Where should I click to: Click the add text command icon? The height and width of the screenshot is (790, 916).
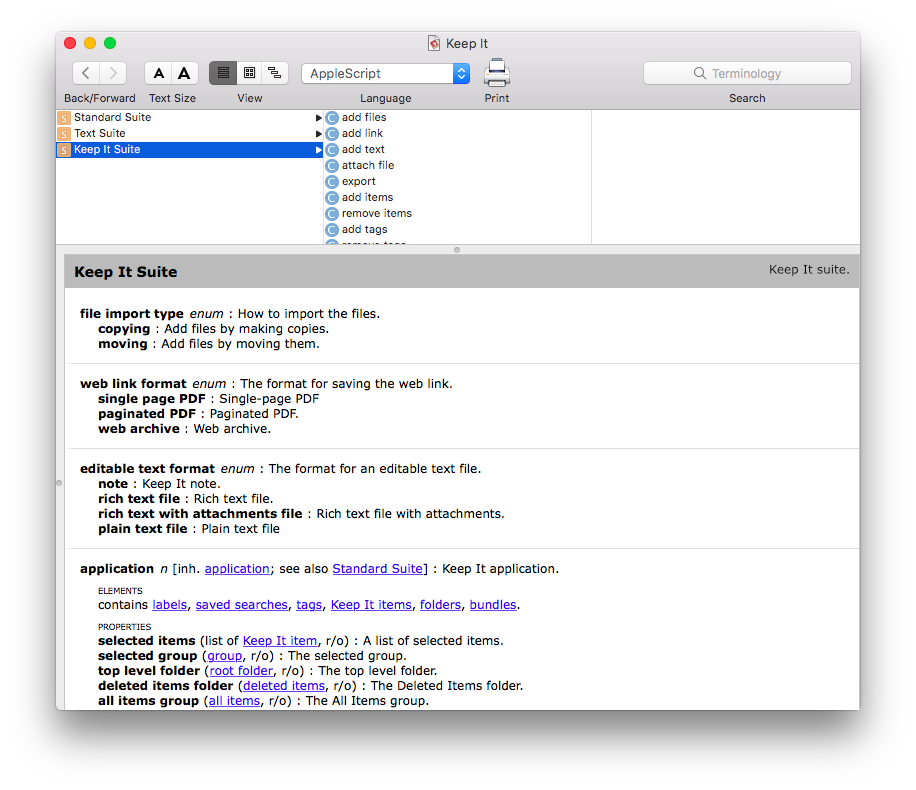click(x=332, y=150)
